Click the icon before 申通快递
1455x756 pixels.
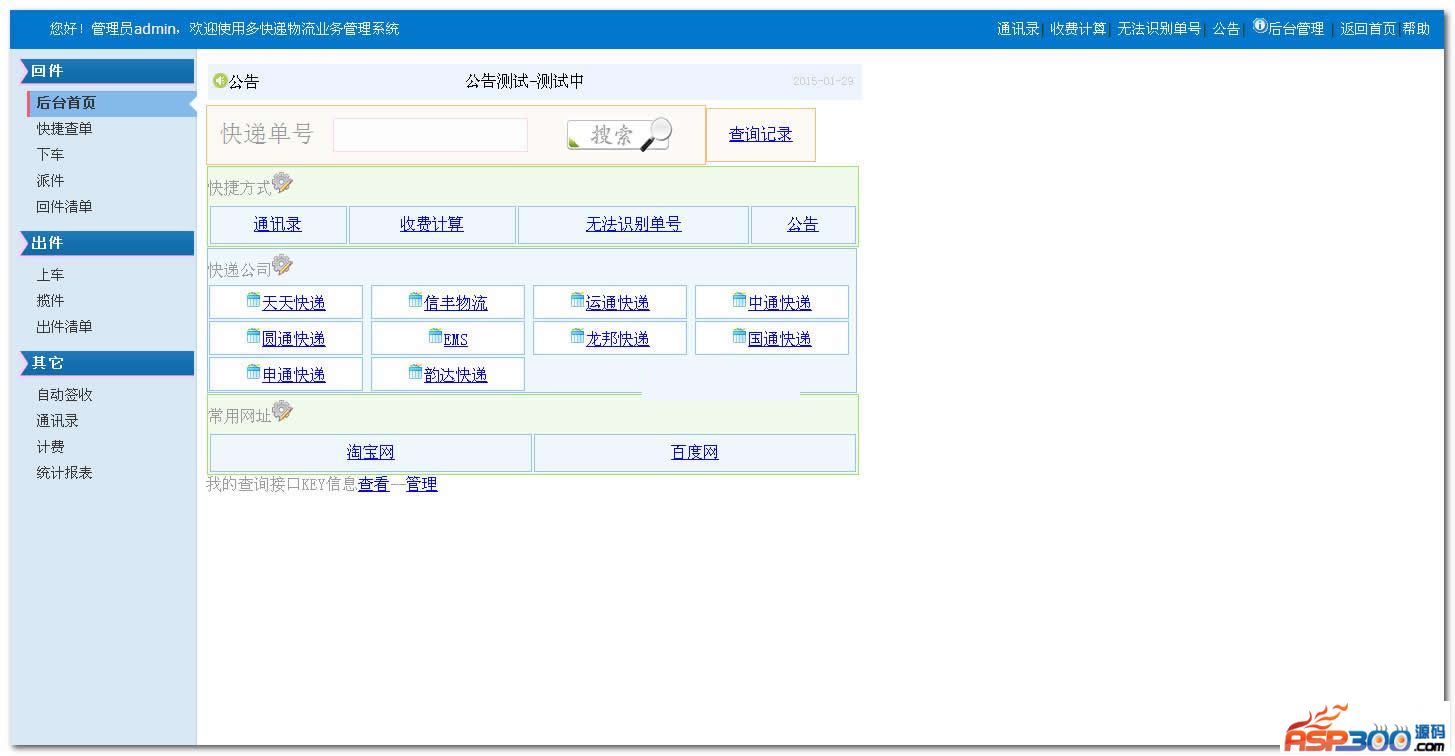(254, 373)
